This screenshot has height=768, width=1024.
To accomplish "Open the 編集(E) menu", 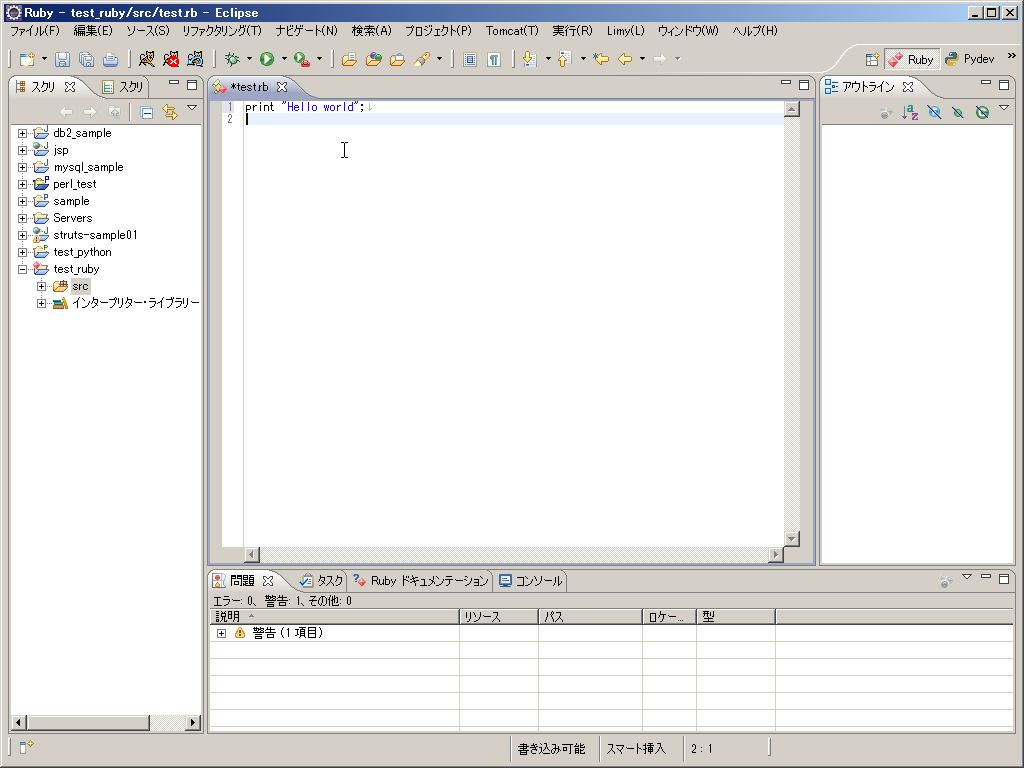I will click(x=93, y=31).
